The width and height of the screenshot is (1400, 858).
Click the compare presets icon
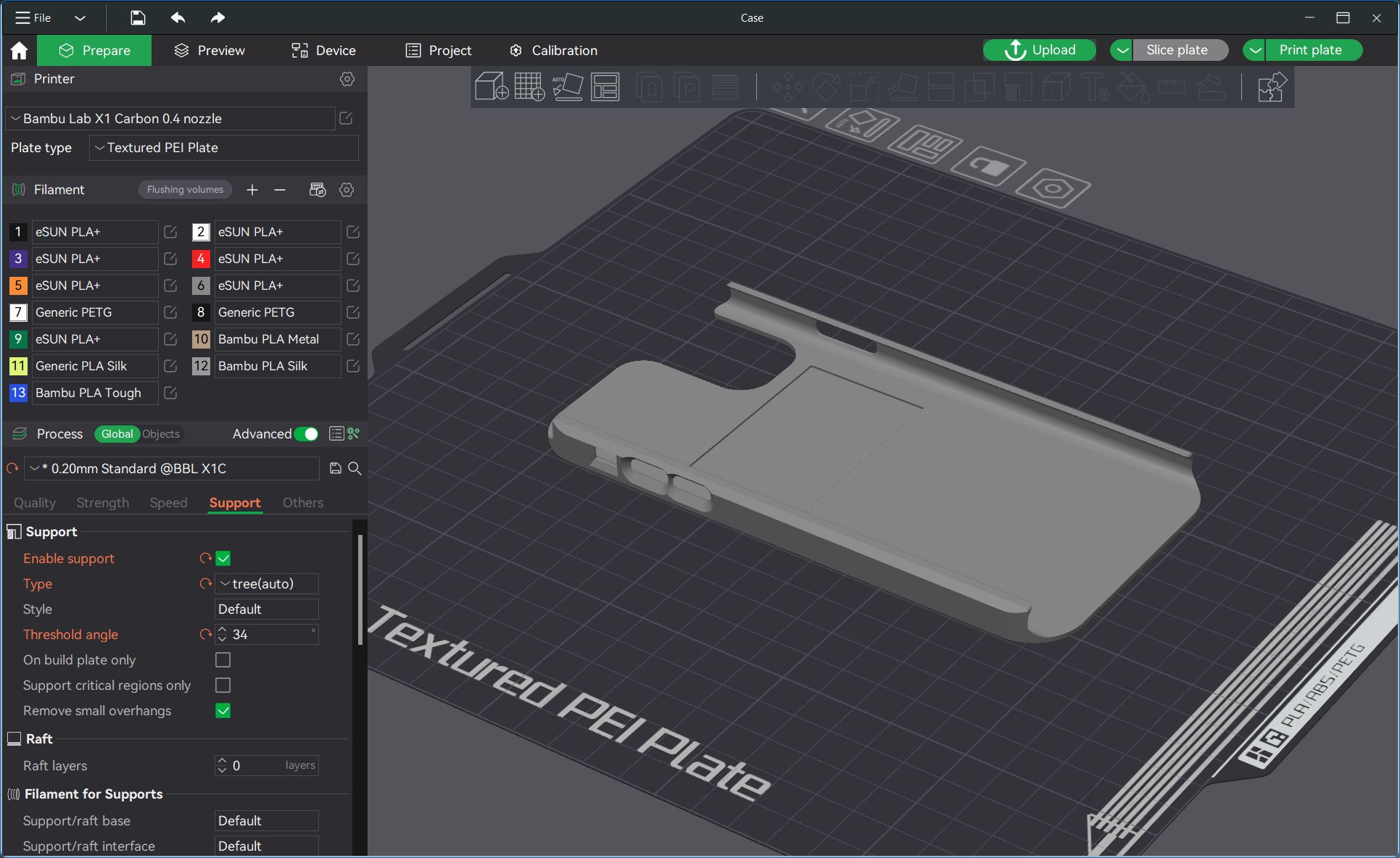pyautogui.click(x=354, y=433)
